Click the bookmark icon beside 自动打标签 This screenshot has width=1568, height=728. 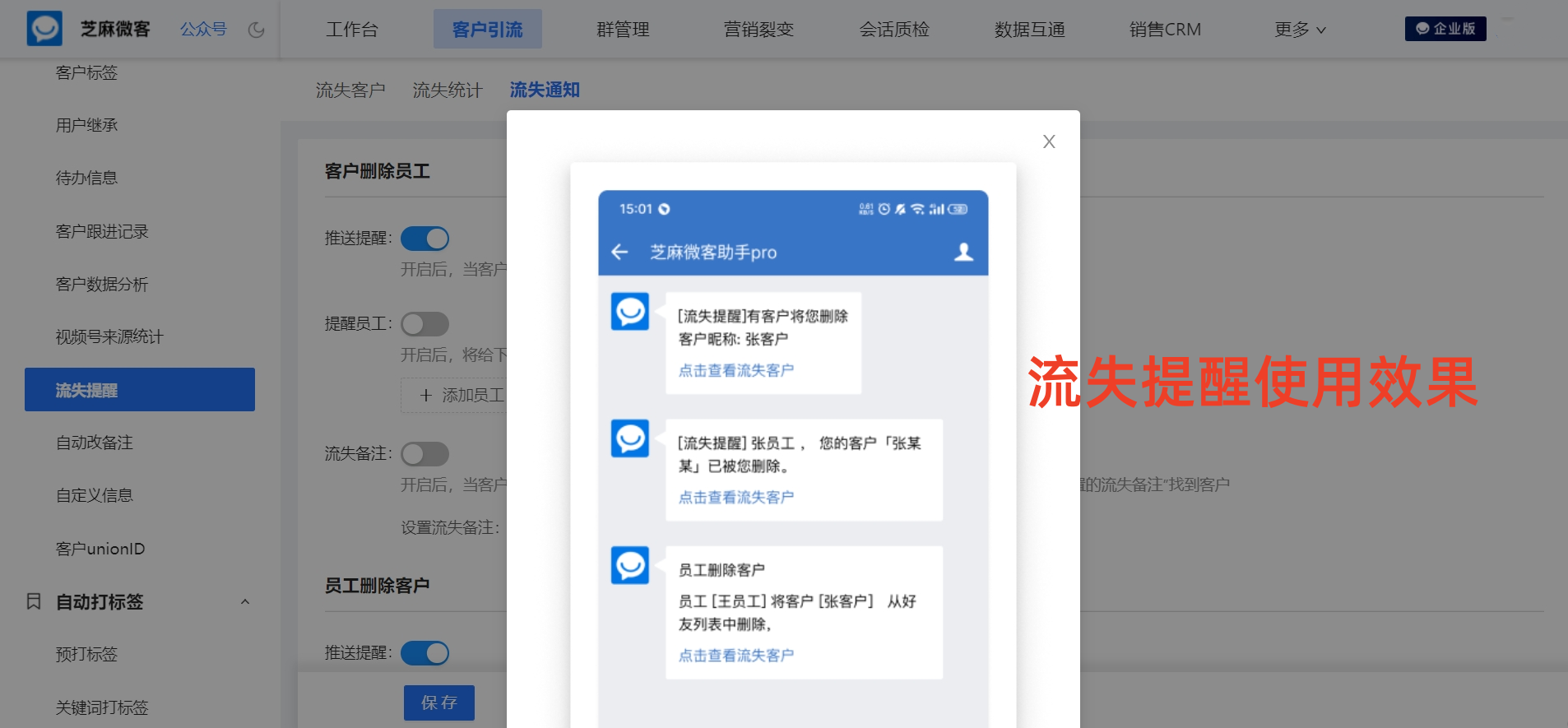(34, 601)
